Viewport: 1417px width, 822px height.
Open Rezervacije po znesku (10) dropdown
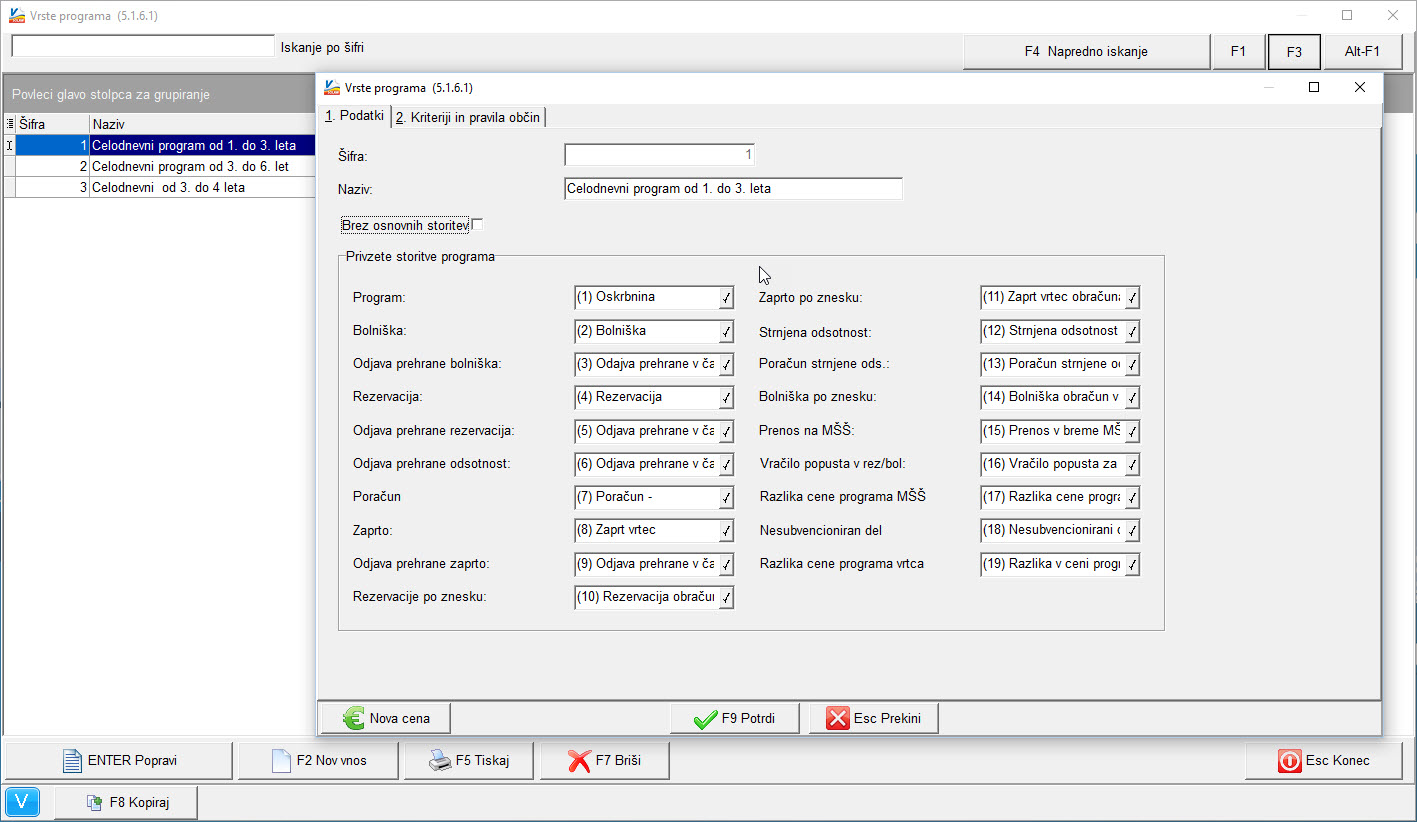tap(726, 598)
